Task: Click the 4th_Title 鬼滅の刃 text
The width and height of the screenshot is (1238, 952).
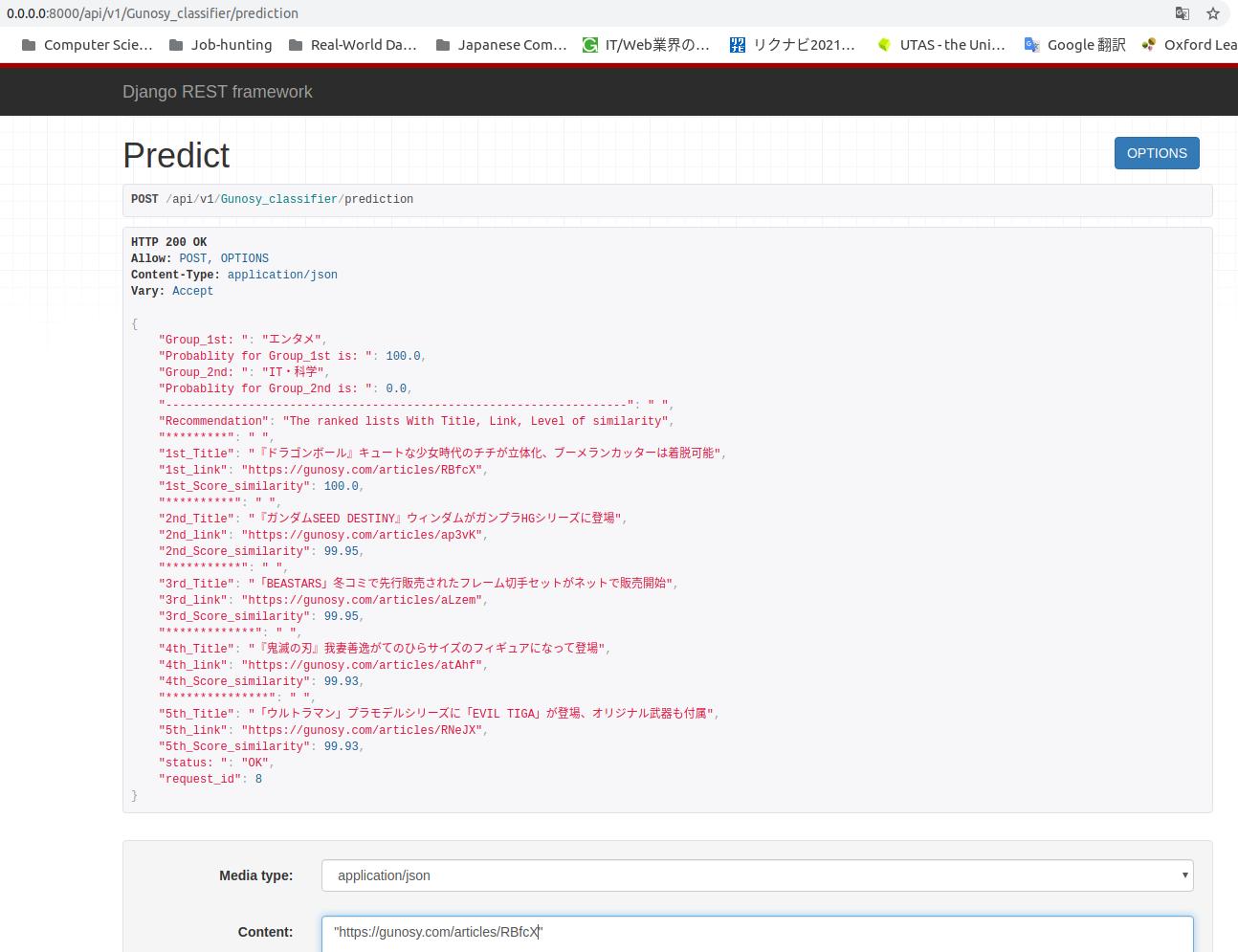Action: click(427, 649)
